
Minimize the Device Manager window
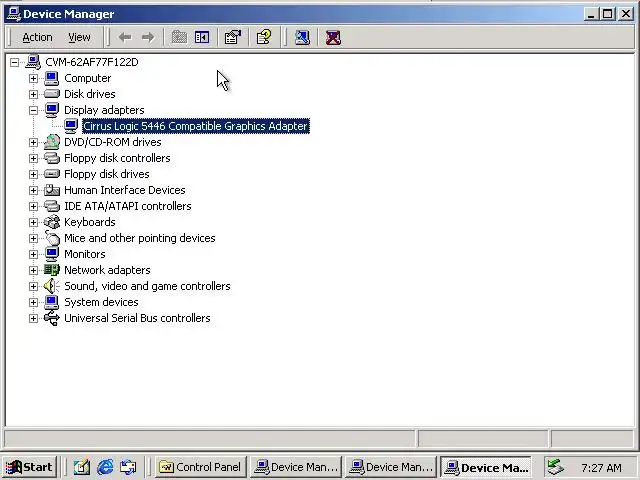(x=591, y=14)
